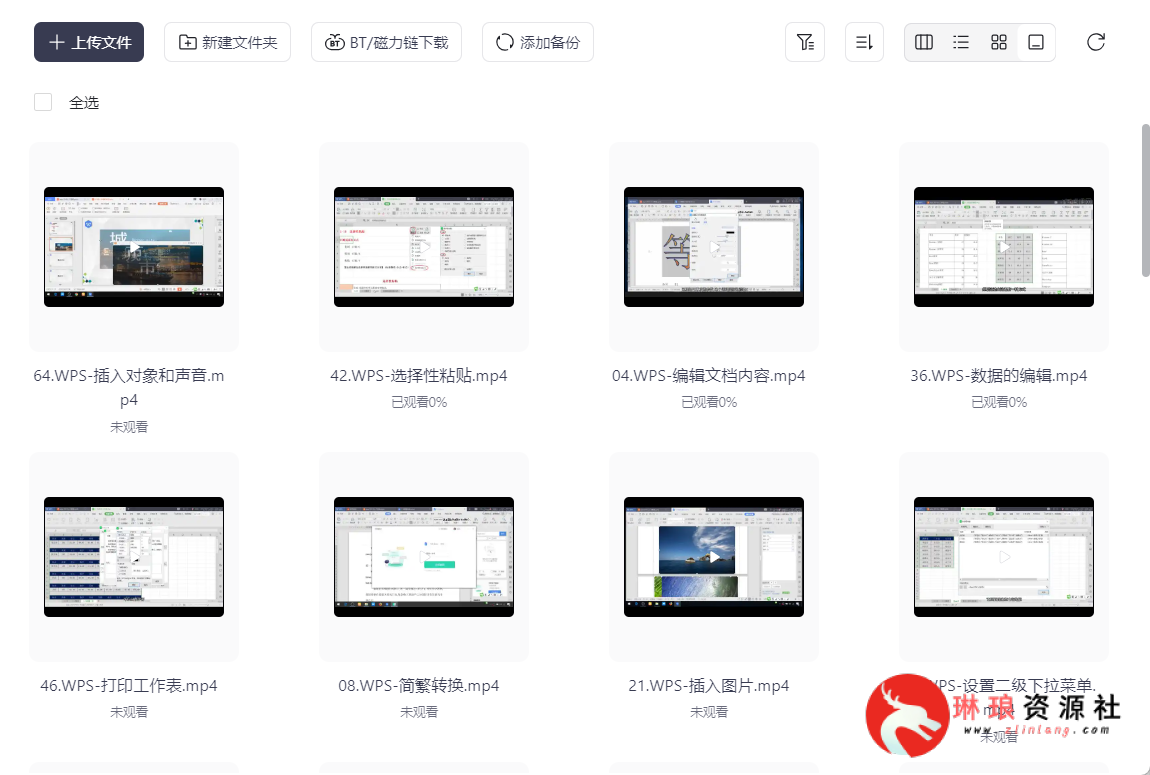Viewport: 1150px width, 775px height.
Task: Click 已观看0% under 04.WPS-编辑文档内容.mp4
Action: point(708,402)
